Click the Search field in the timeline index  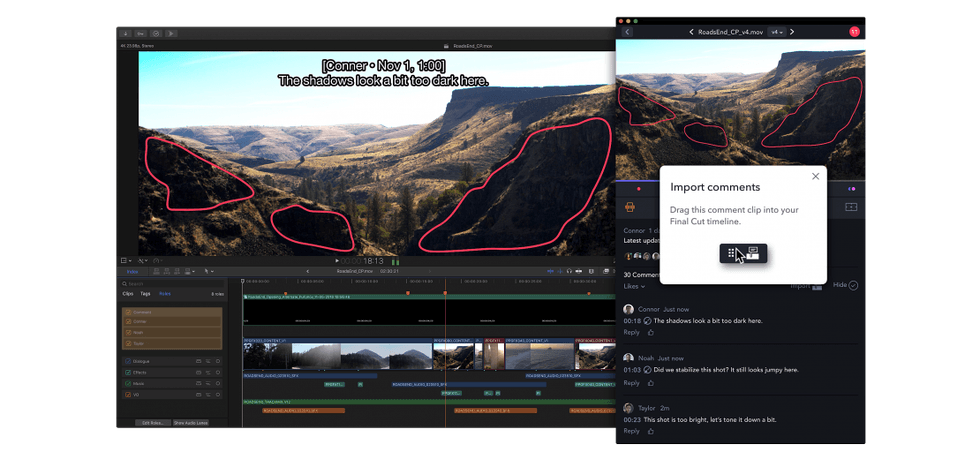[172, 283]
